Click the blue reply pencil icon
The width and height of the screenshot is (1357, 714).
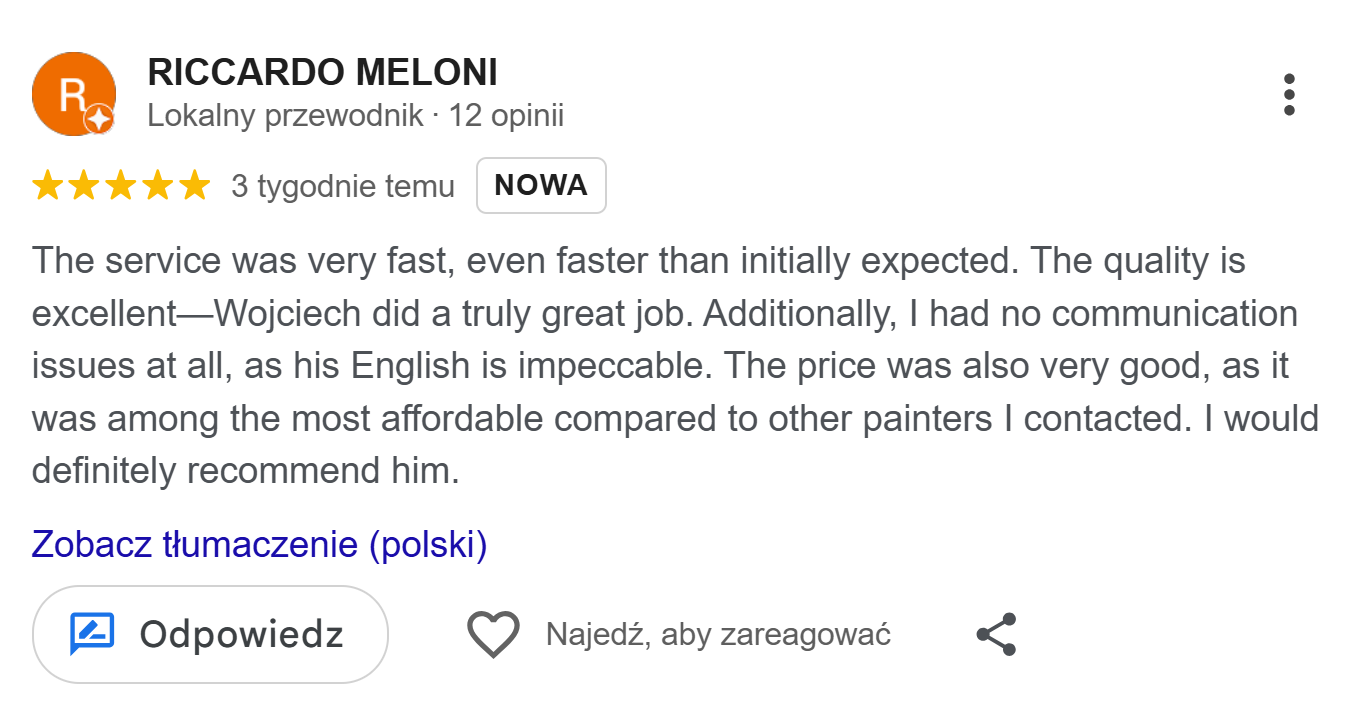92,634
